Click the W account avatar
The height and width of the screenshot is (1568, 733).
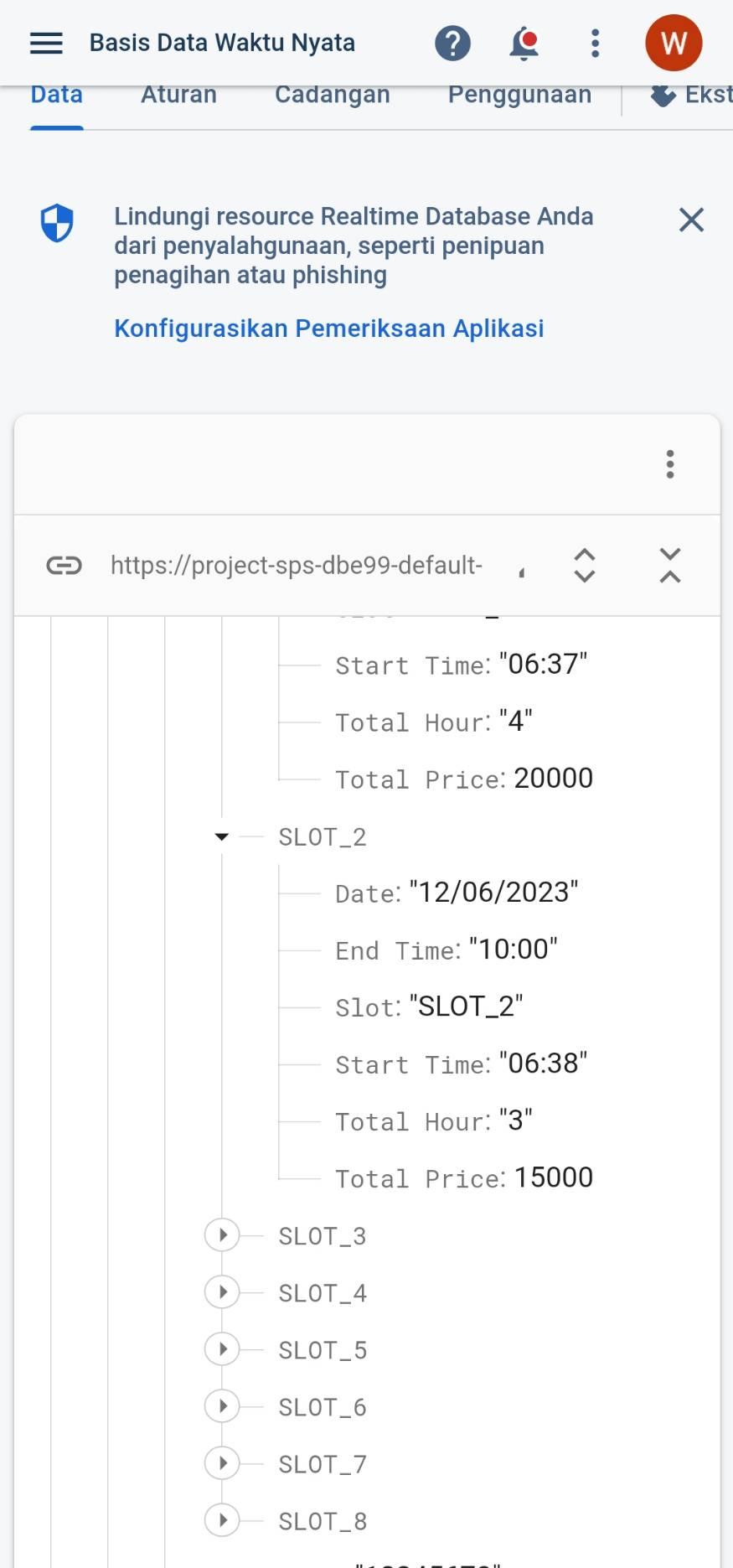coord(674,43)
